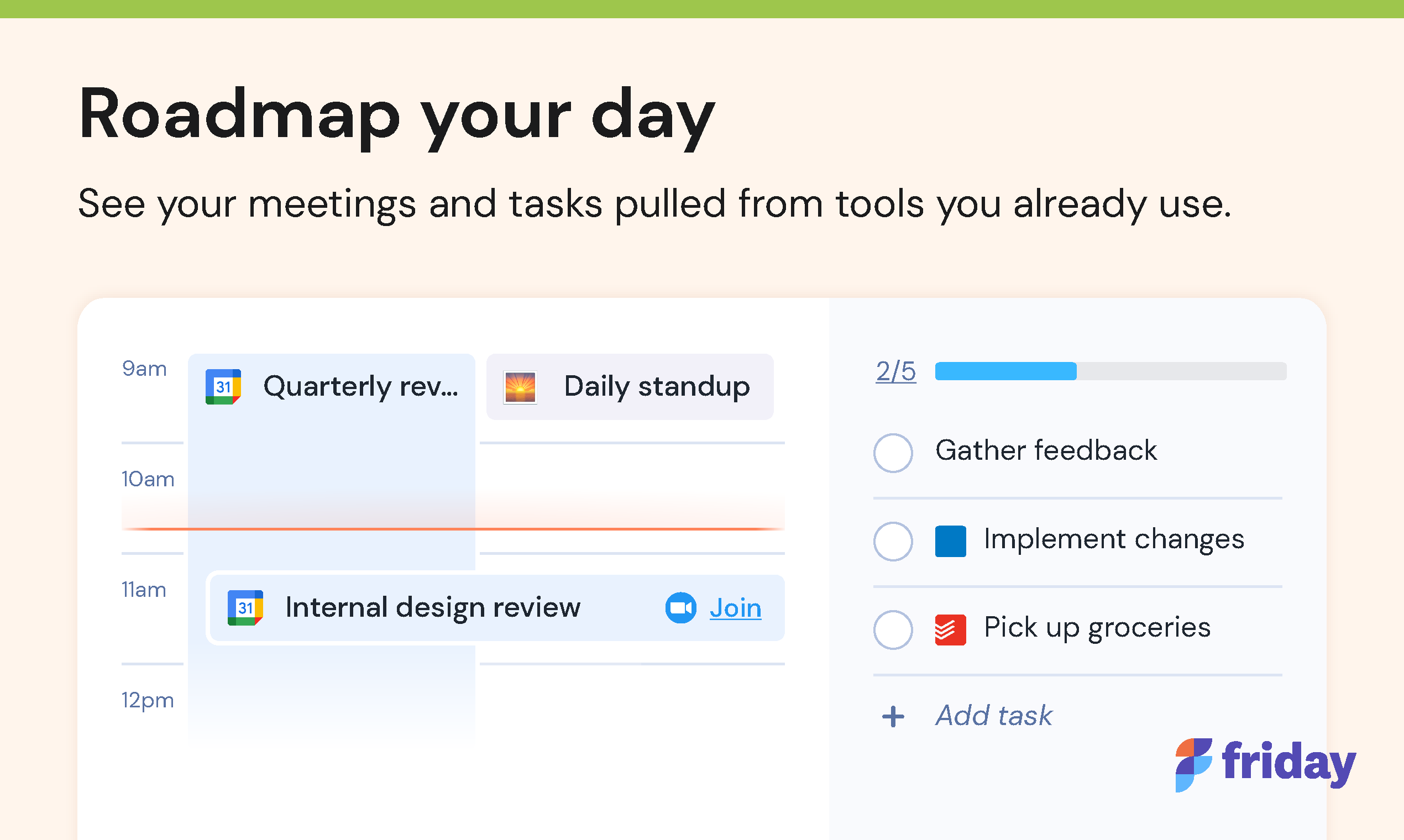Select the Internal design review event title

pyautogui.click(x=432, y=608)
